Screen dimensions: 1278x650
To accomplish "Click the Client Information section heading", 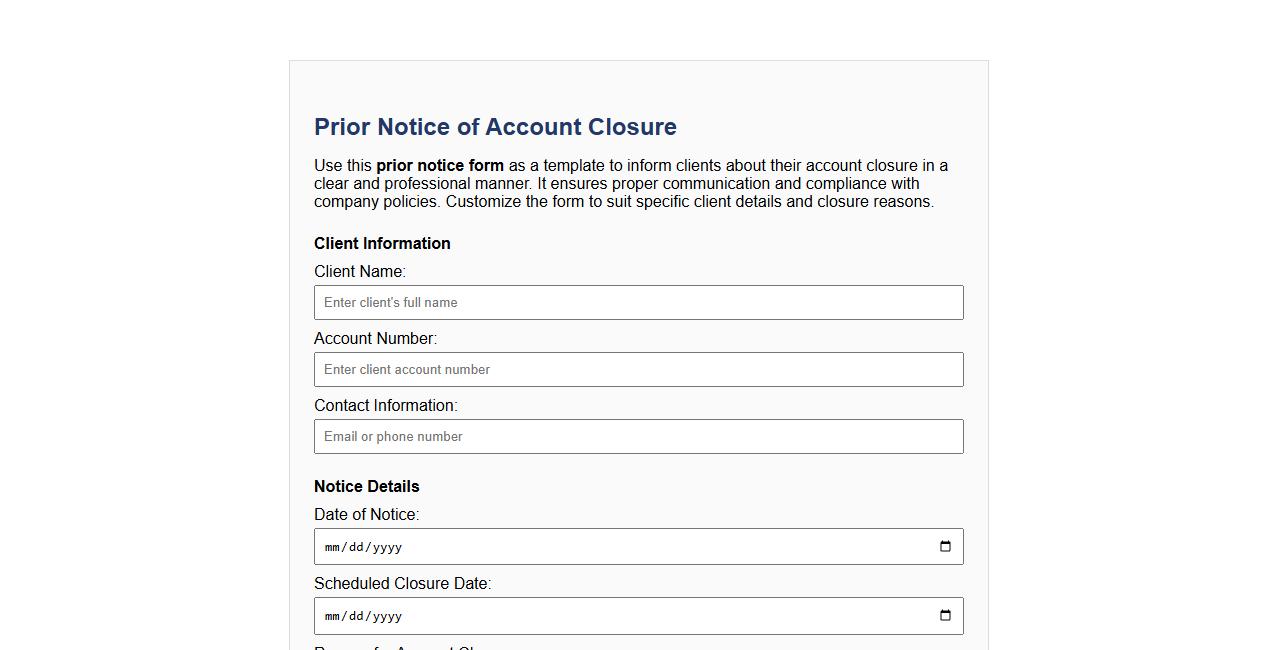I will 382,243.
